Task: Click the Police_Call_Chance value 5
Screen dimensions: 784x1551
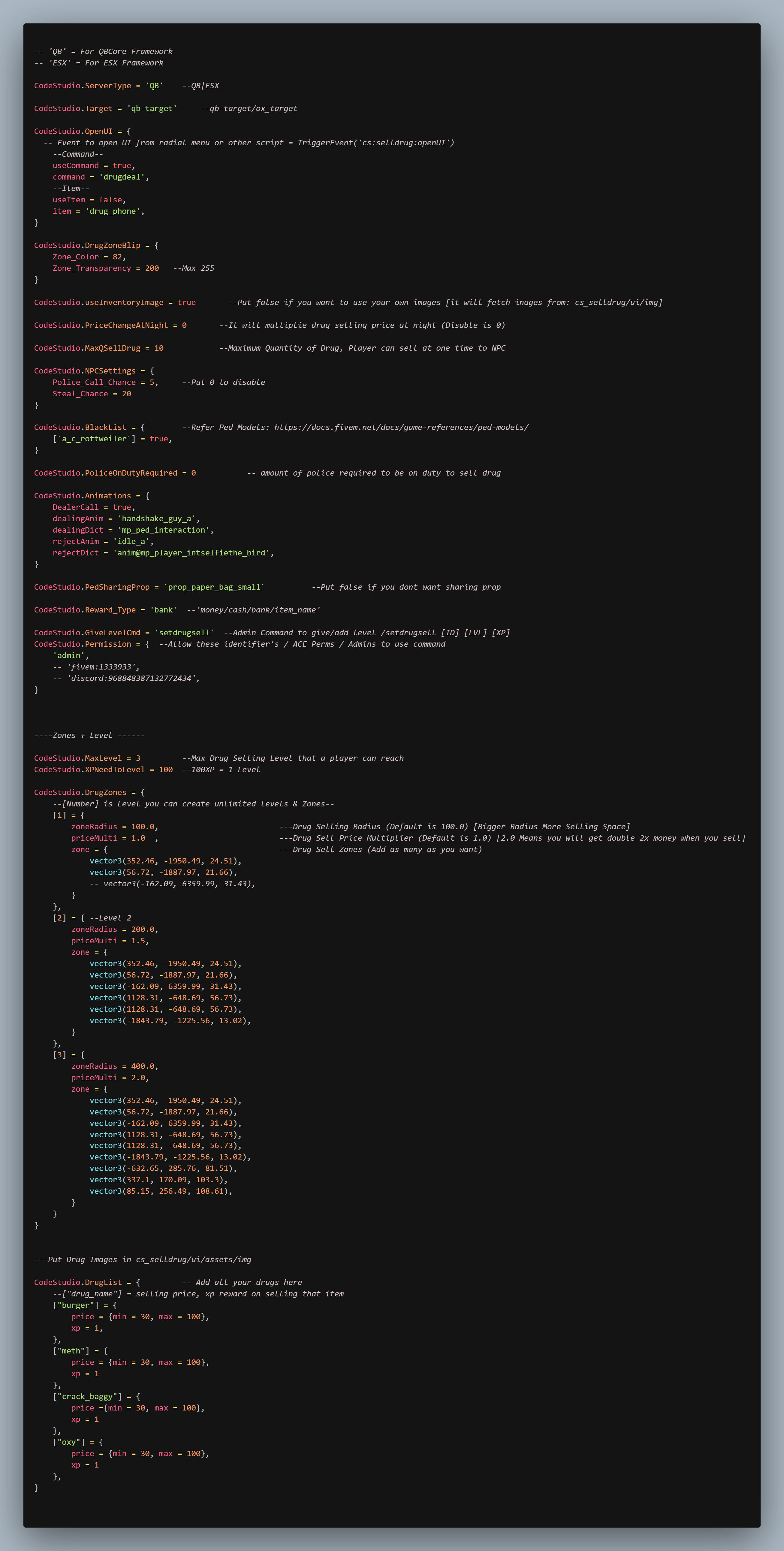Action: 152,382
